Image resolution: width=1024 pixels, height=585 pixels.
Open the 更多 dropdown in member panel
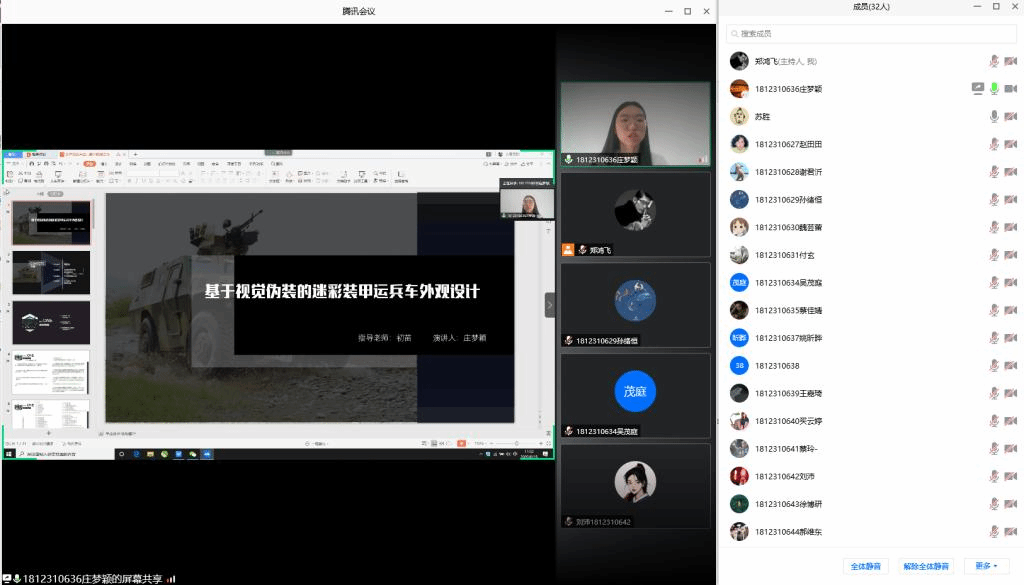986,566
